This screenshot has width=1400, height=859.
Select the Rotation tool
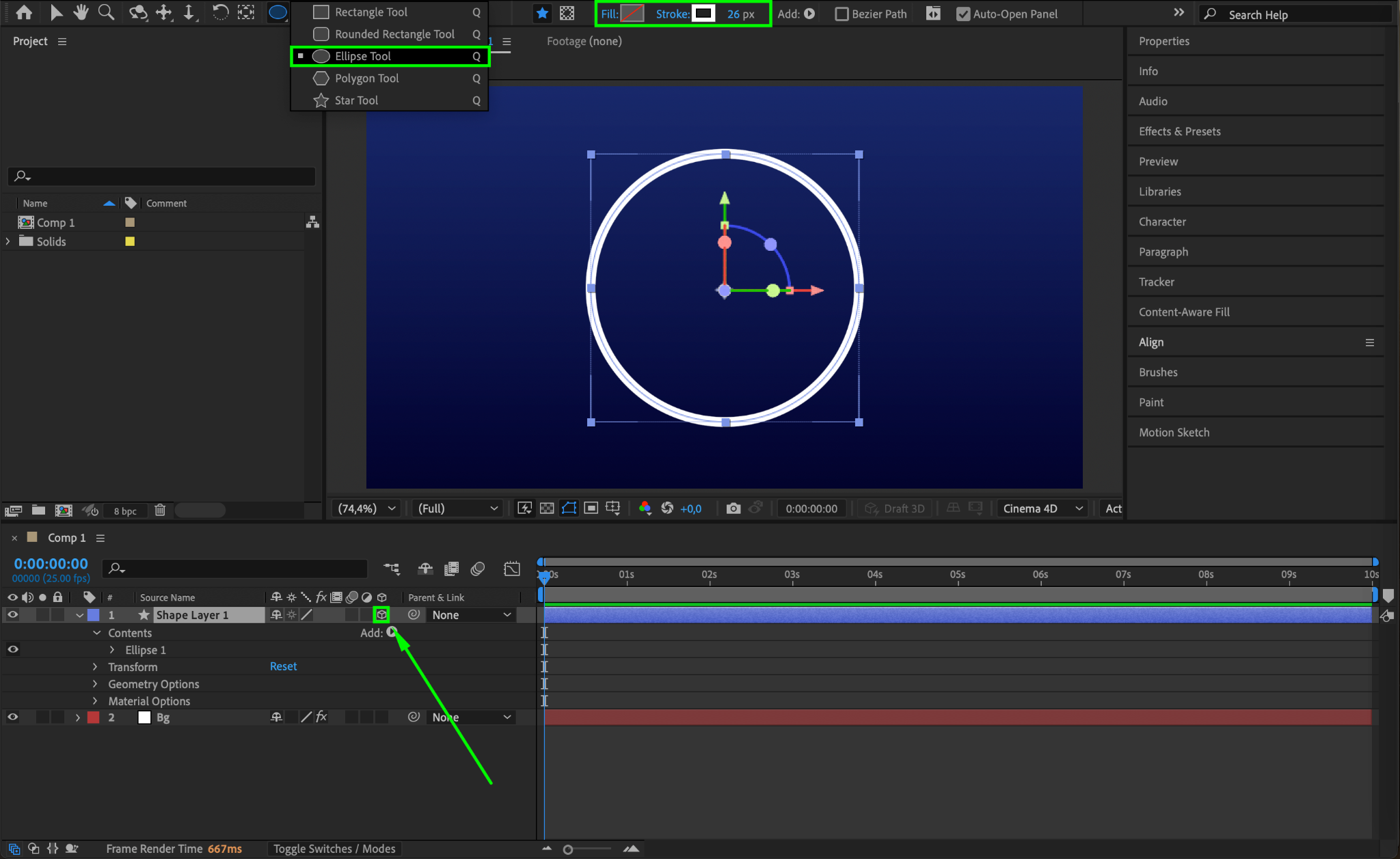[x=220, y=12]
